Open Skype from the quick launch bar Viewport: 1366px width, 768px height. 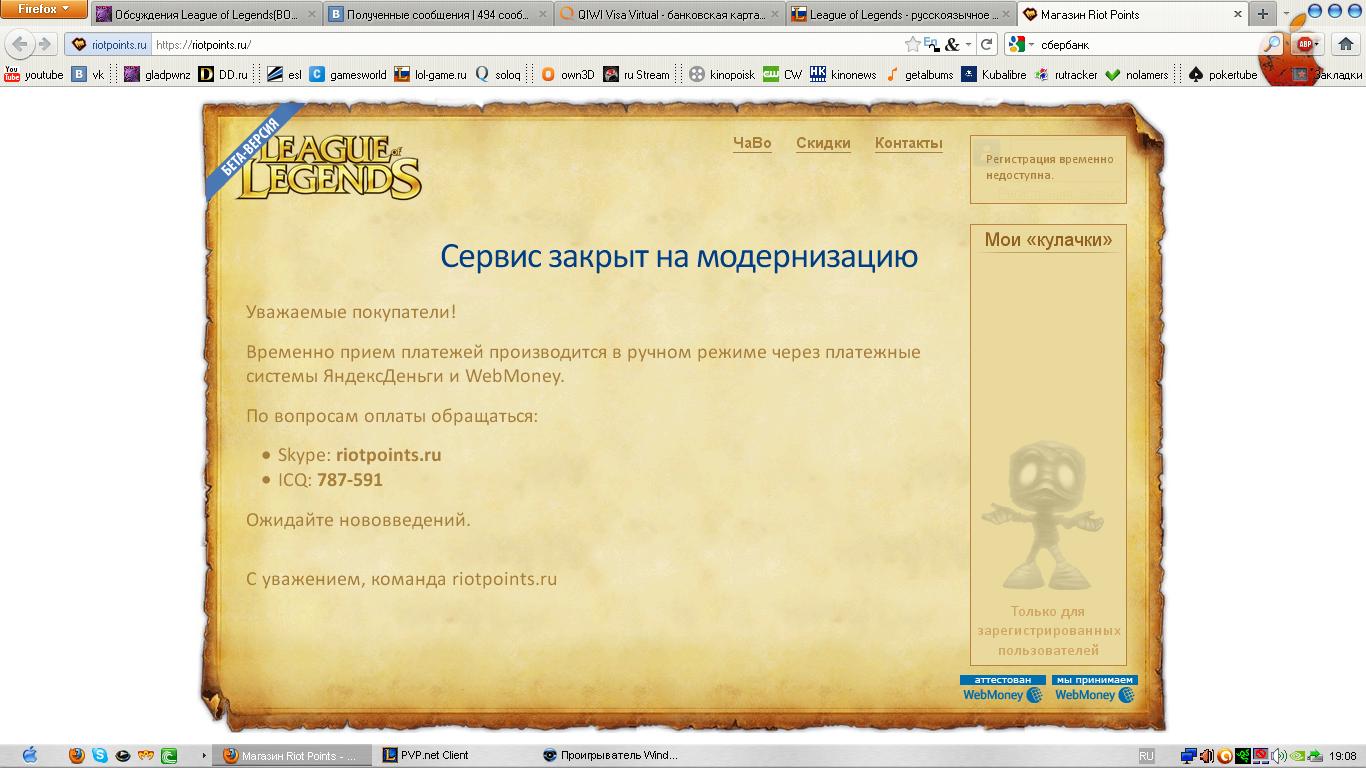click(x=100, y=756)
